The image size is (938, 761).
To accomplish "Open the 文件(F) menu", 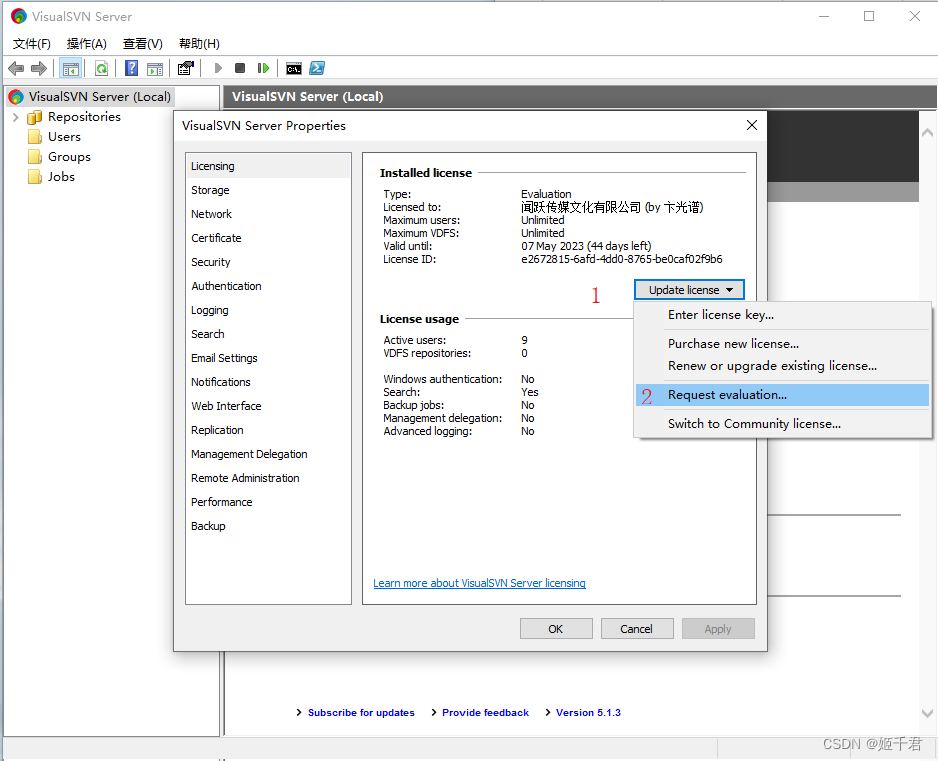I will pos(32,44).
